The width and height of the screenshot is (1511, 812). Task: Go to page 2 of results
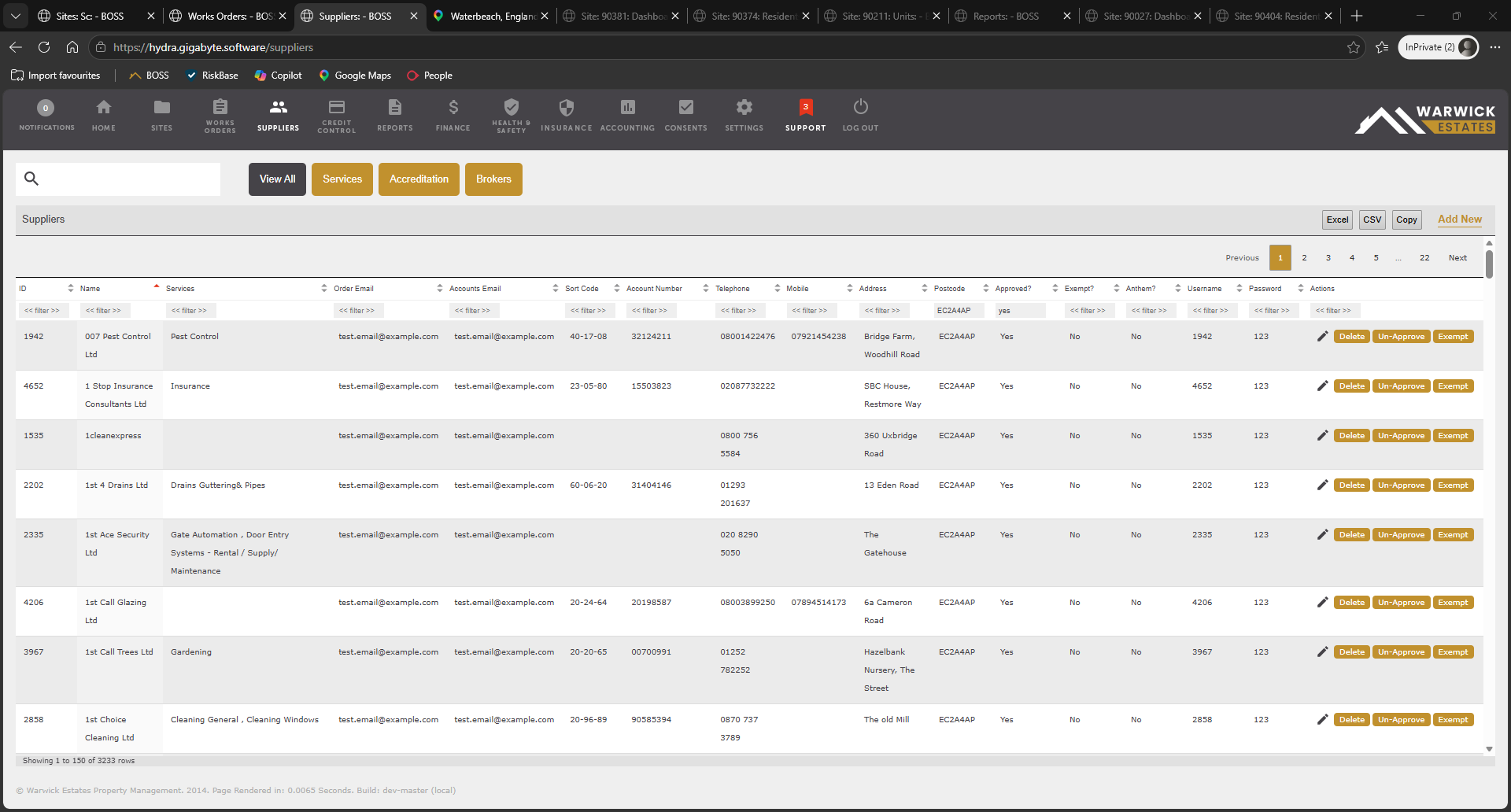[1304, 258]
